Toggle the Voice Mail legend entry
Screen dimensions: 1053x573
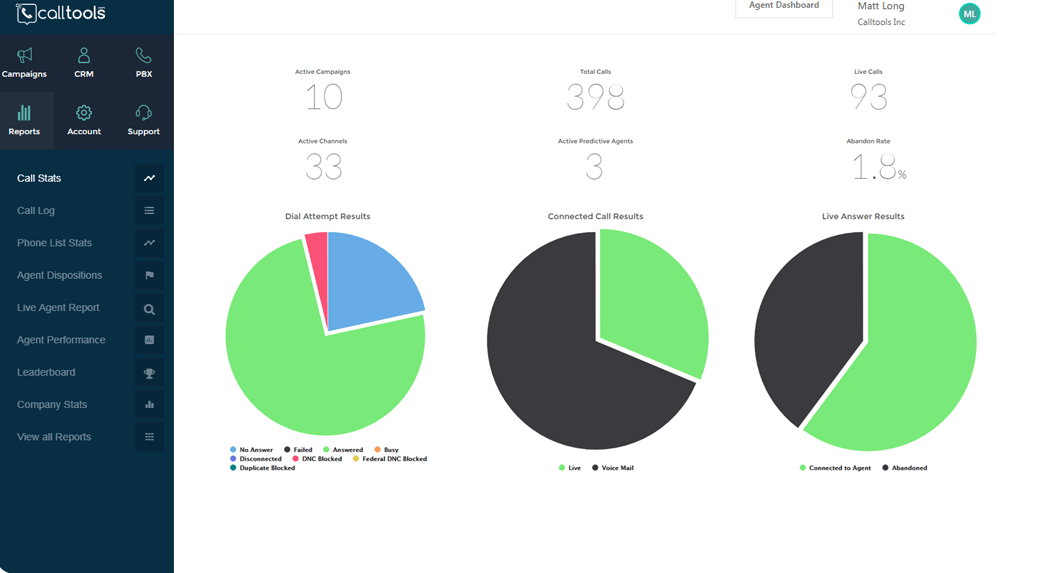pyautogui.click(x=612, y=468)
